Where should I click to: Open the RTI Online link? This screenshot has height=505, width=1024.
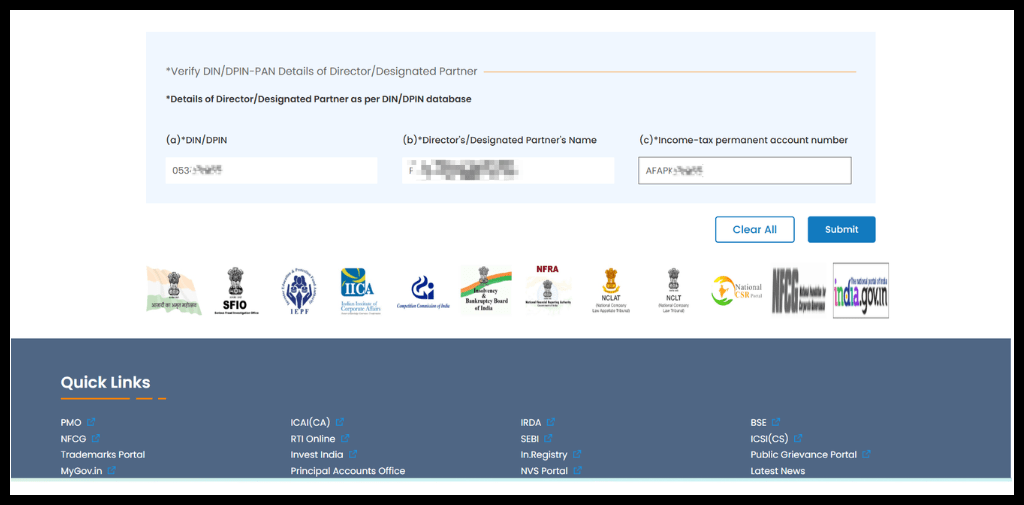click(x=313, y=439)
